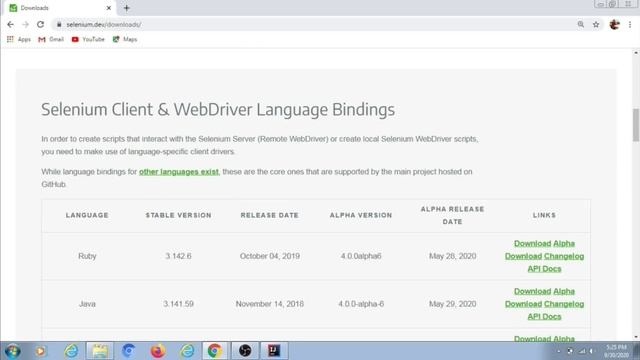The width and height of the screenshot is (640, 360).
Task: Click the padlock site info icon
Action: pos(59,24)
